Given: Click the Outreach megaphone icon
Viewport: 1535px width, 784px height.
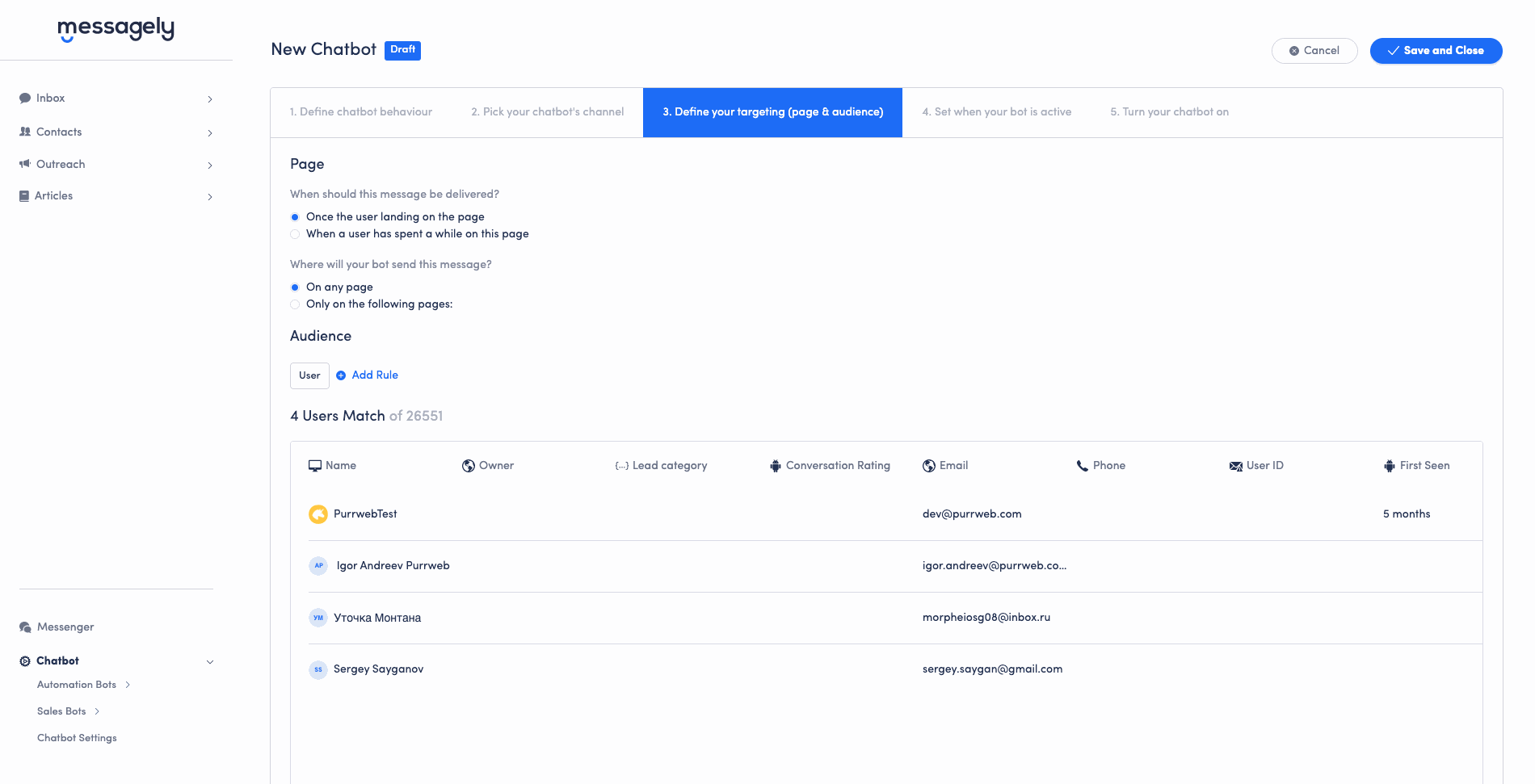Looking at the screenshot, I should [x=25, y=164].
